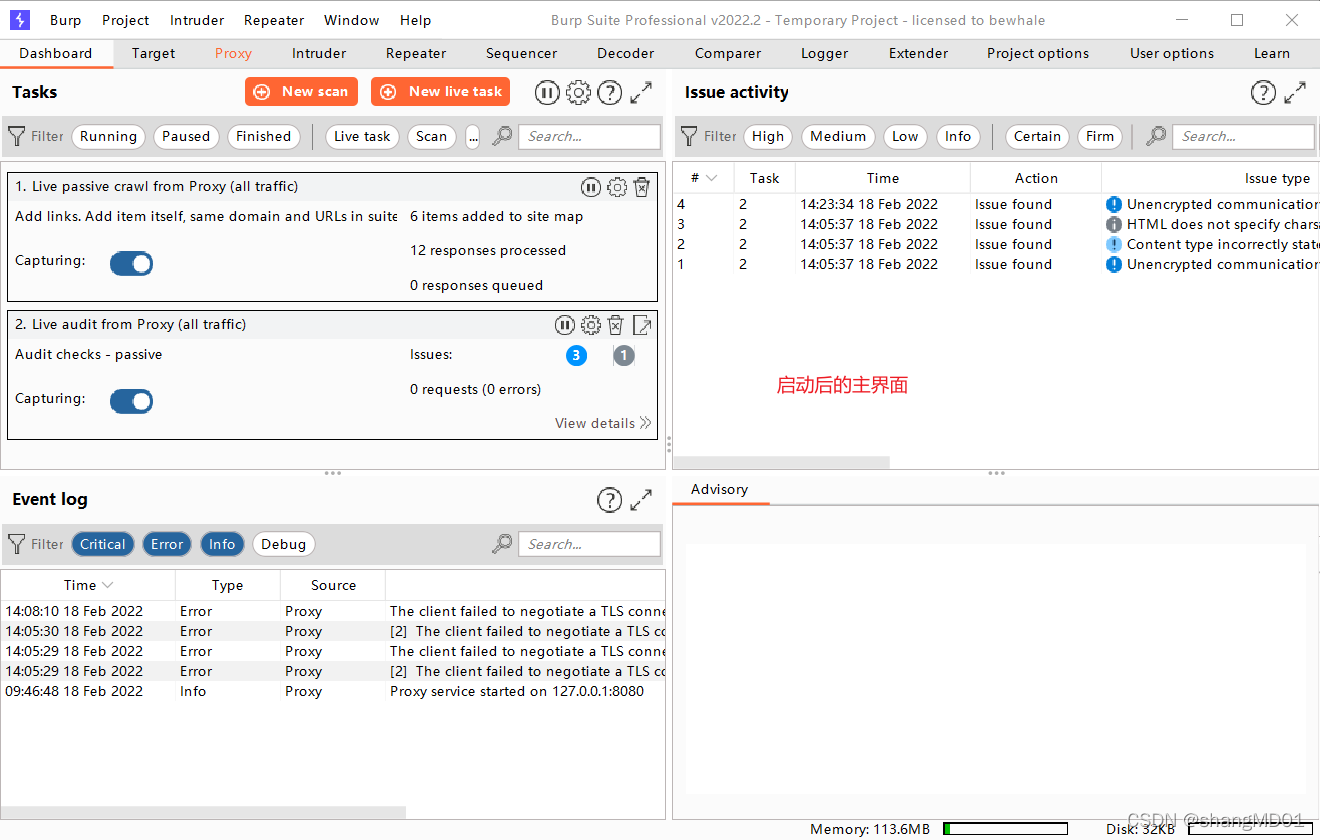
Task: Start a New scan
Action: coord(301,92)
